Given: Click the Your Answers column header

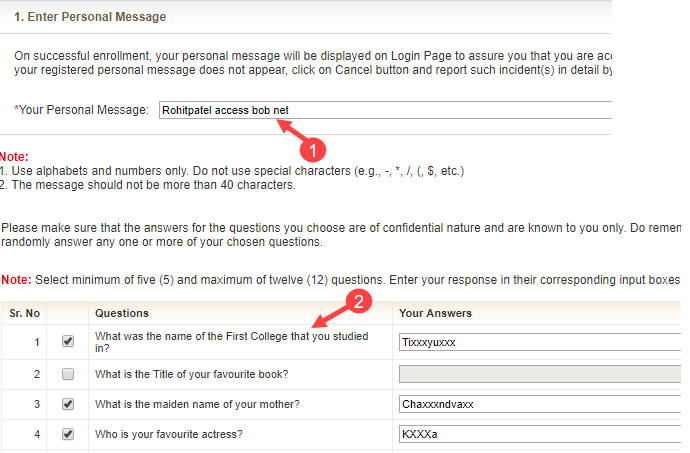Looking at the screenshot, I should click(x=435, y=313).
